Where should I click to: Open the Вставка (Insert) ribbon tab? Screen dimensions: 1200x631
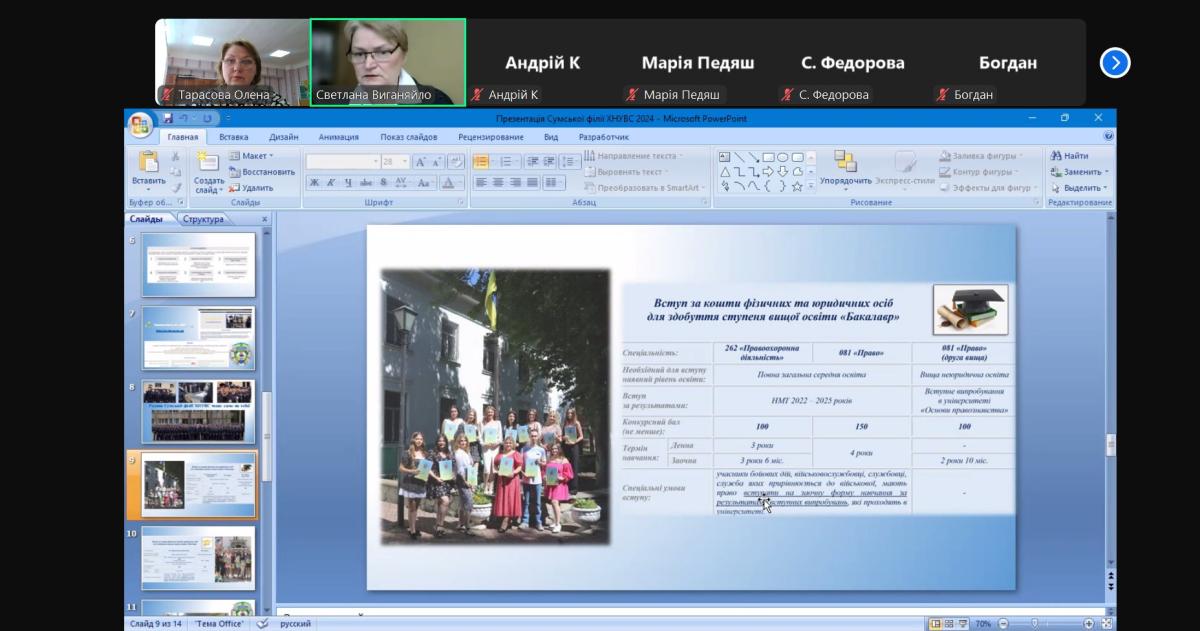pyautogui.click(x=233, y=137)
